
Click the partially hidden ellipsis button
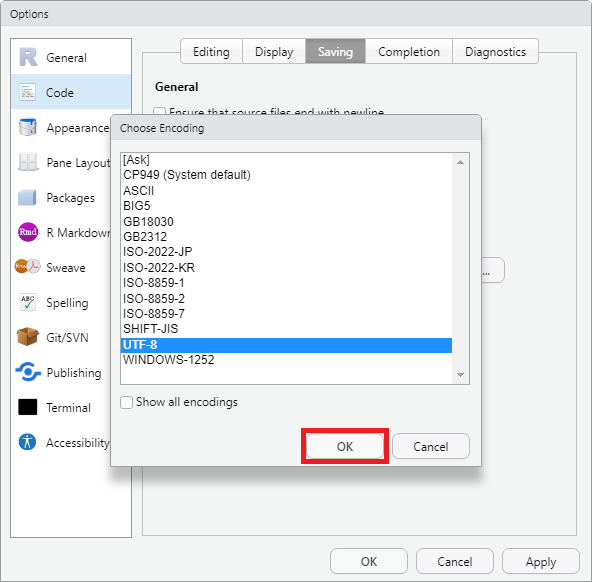tap(493, 270)
